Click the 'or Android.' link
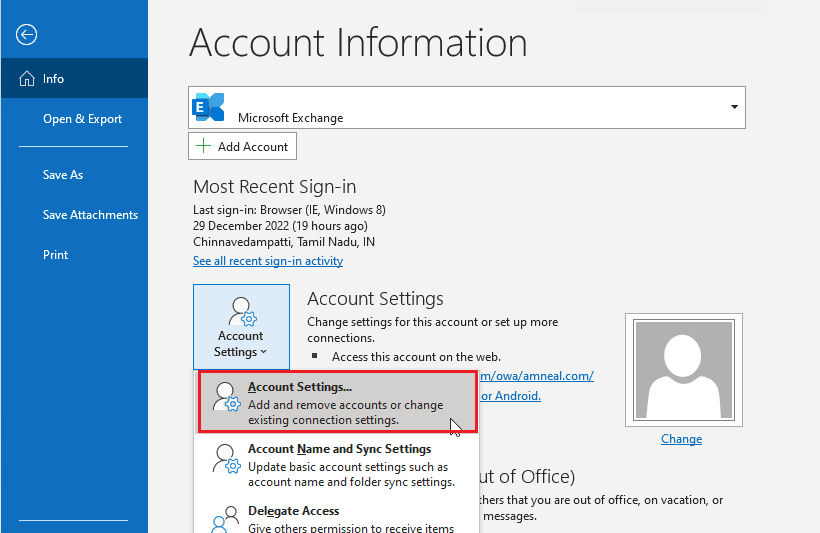 (510, 395)
